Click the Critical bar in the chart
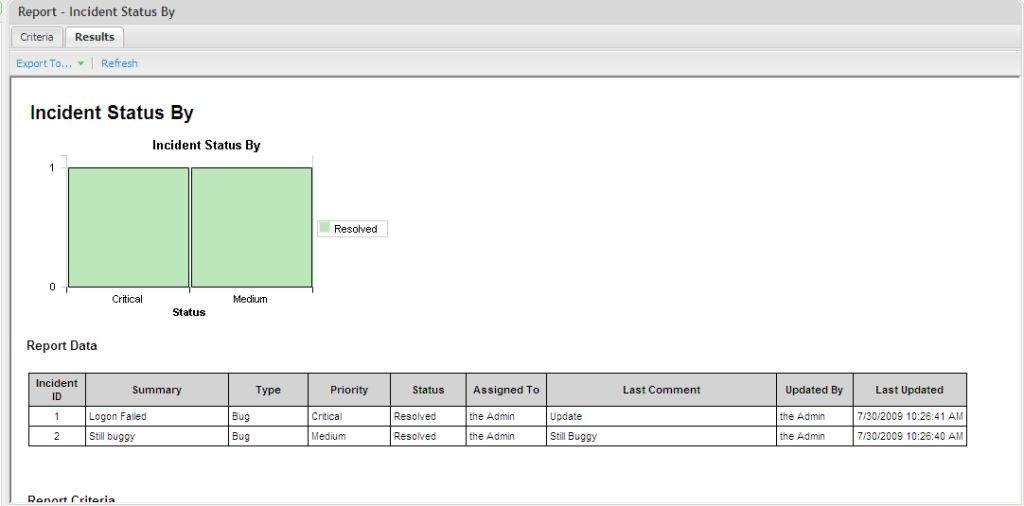The height and width of the screenshot is (506, 1024). 128,227
